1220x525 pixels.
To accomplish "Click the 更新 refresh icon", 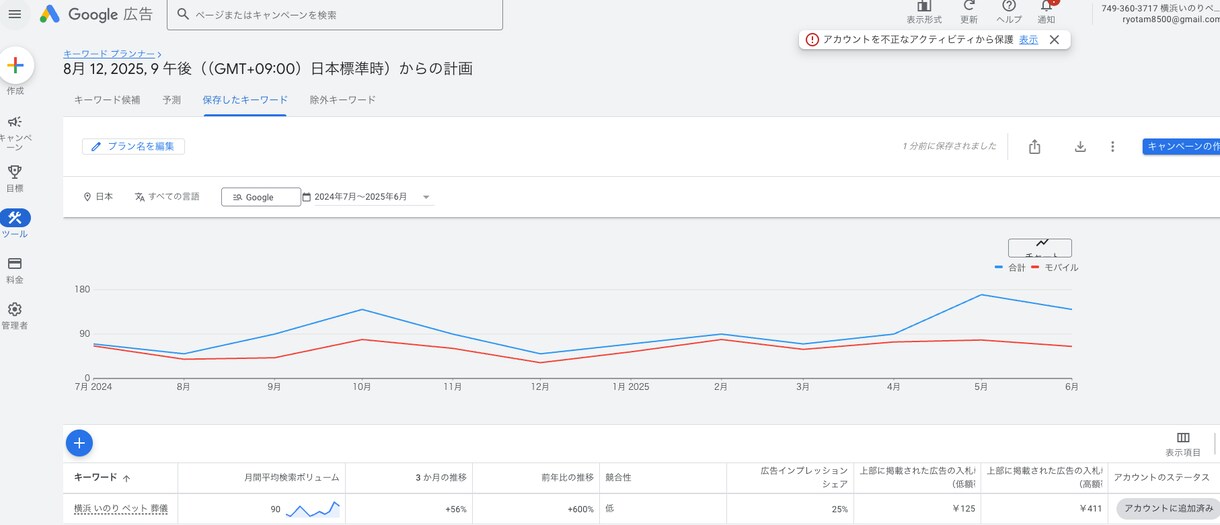I will 969,11.
